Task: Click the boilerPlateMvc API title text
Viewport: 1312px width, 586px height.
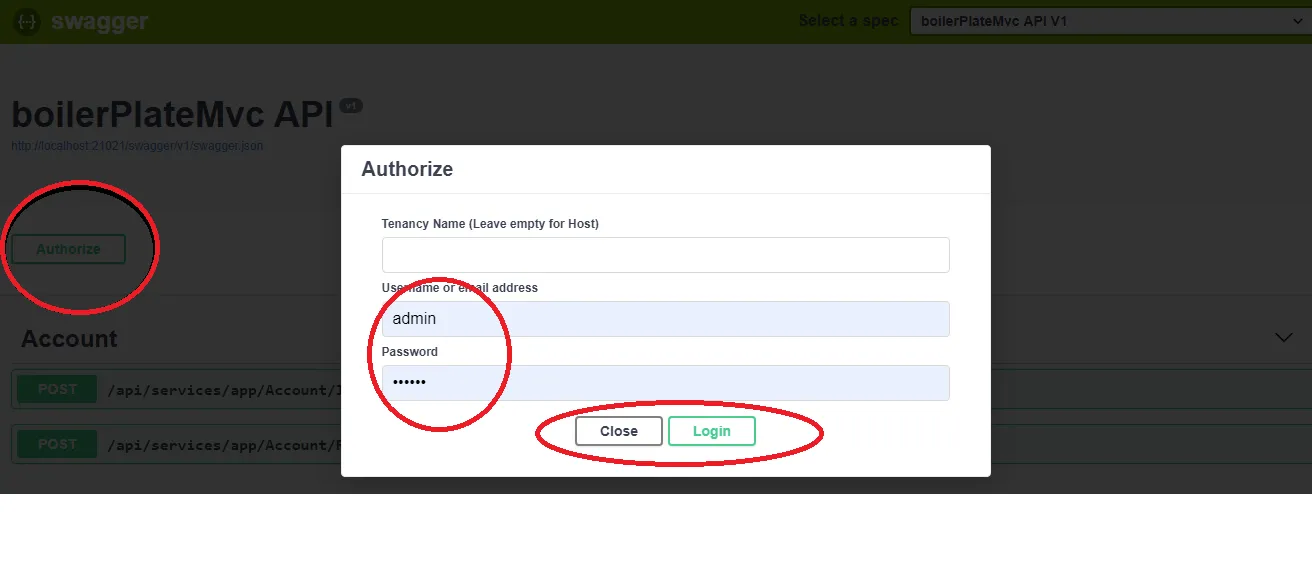Action: click(x=172, y=115)
